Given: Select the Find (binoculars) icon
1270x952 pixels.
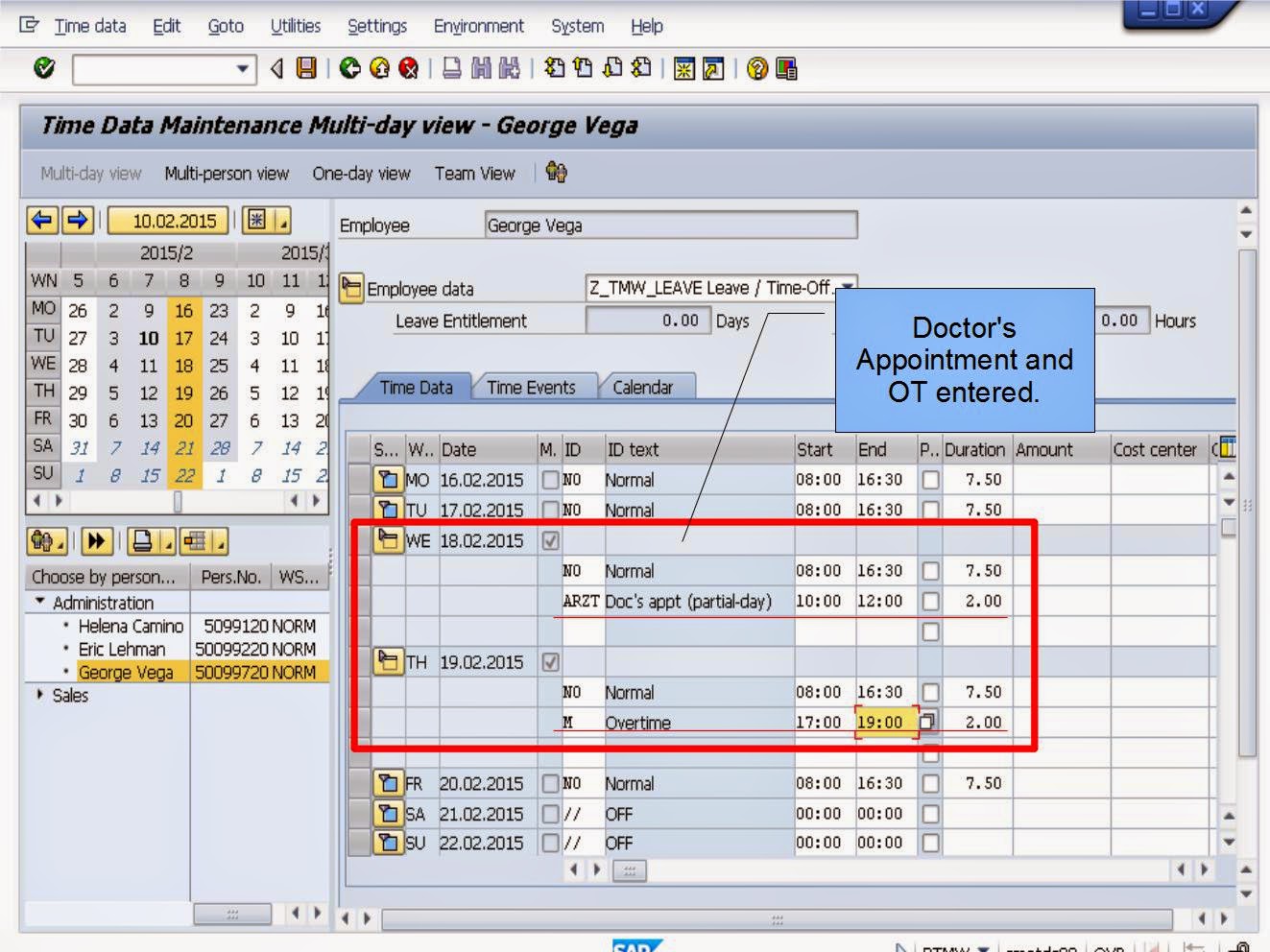Looking at the screenshot, I should (480, 67).
